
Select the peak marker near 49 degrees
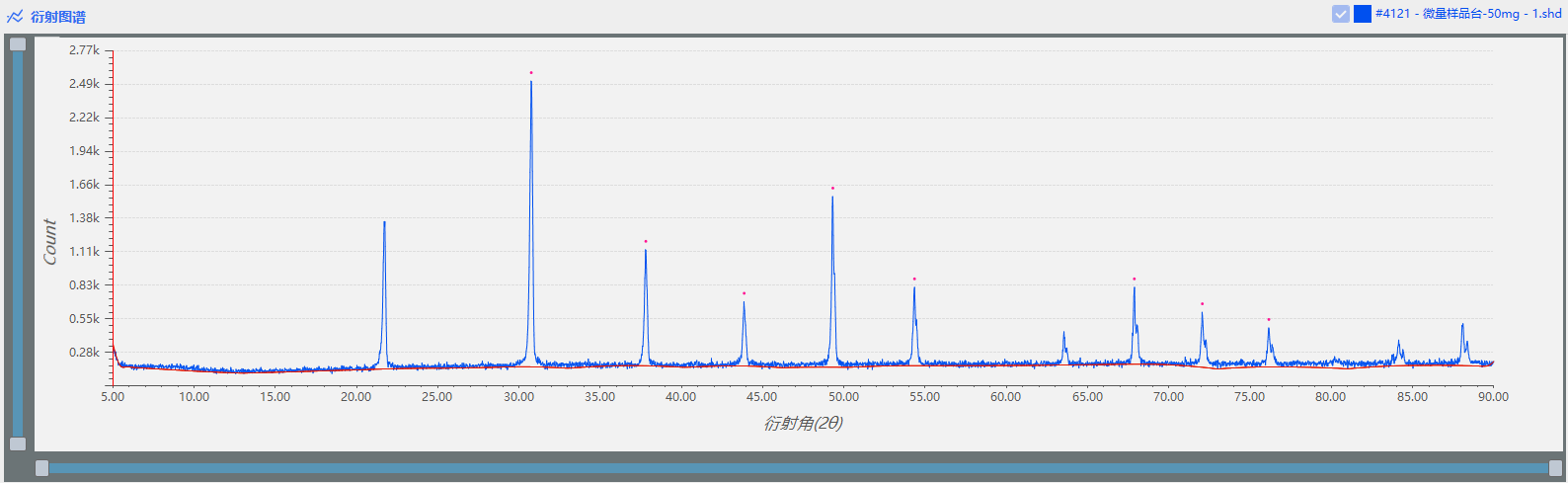coord(832,188)
